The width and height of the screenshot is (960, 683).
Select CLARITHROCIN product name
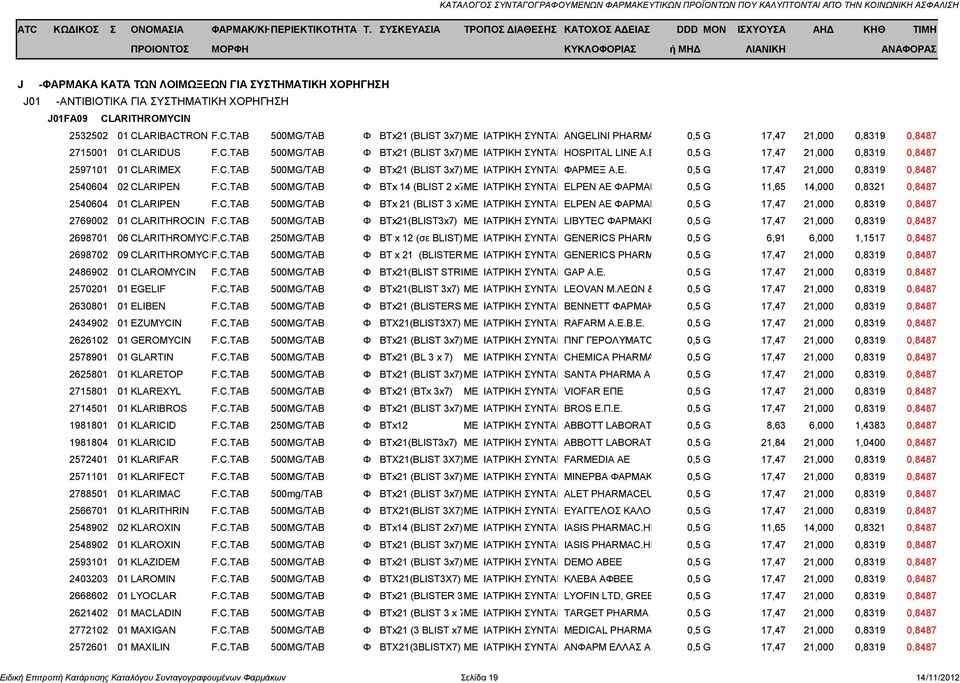[x=168, y=221]
